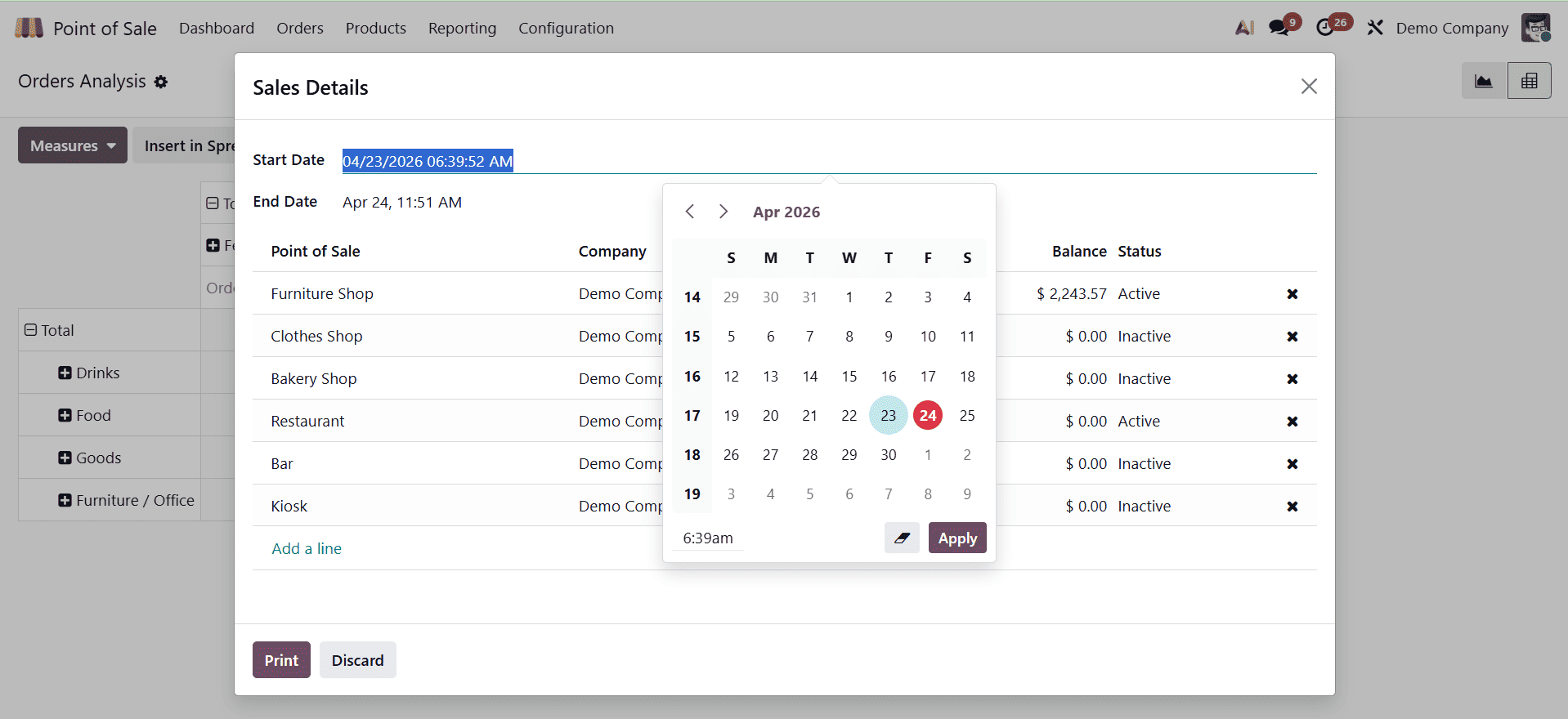1568x719 pixels.
Task: Click the Furniture Shop cell
Action: (322, 294)
